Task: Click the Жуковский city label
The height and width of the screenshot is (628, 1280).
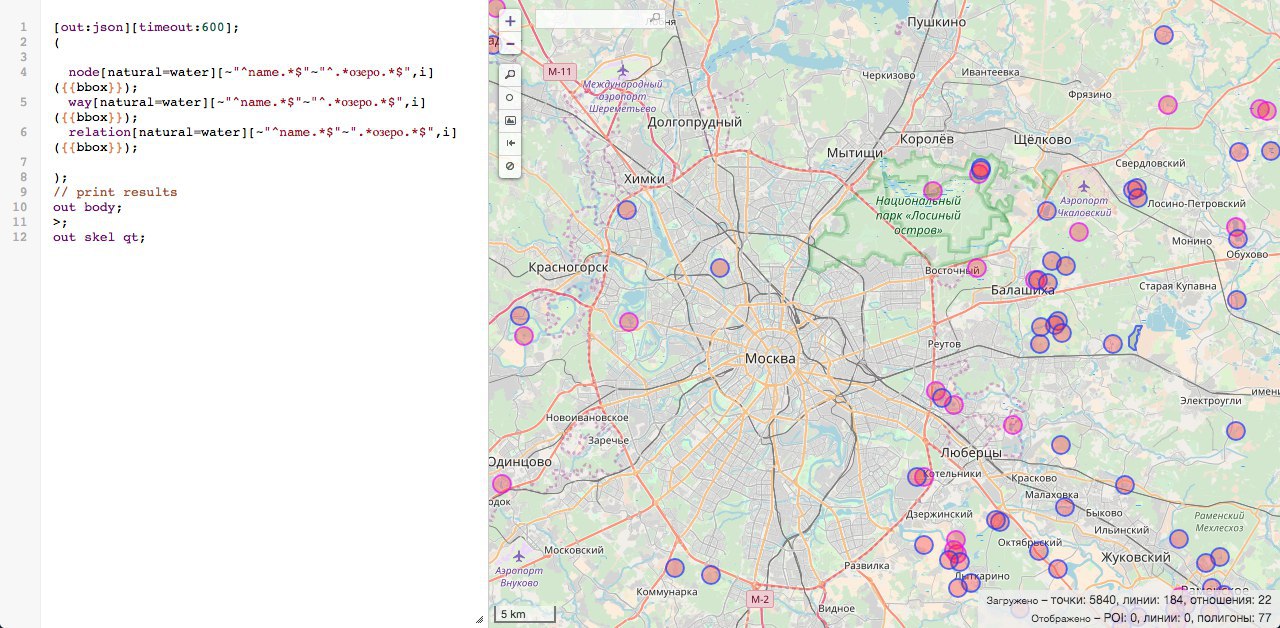Action: 1135,557
